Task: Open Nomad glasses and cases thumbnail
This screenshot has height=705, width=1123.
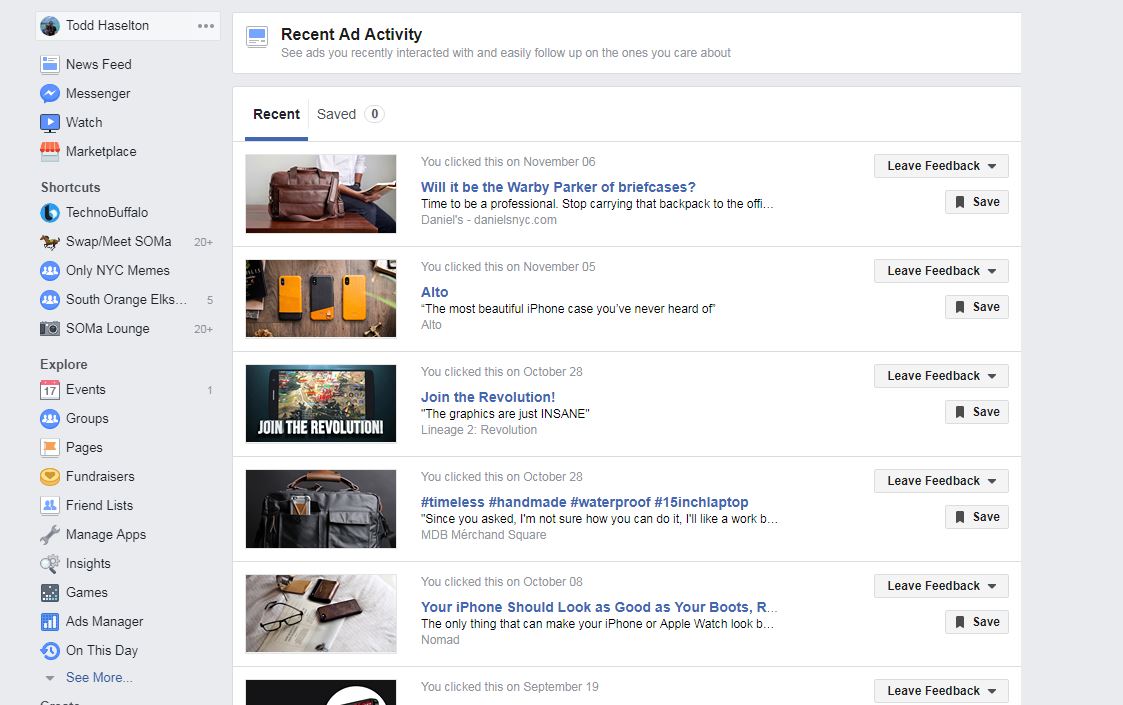Action: (321, 613)
